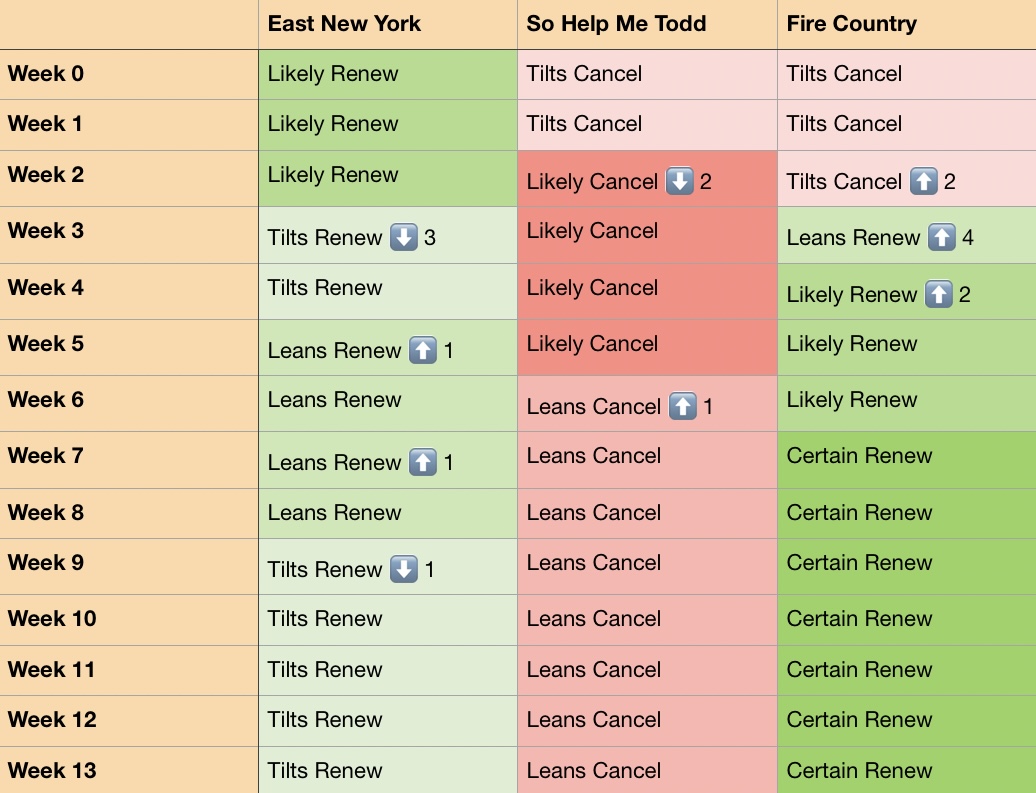Click So Help Me Todd Week 1 Tilts Cancel cell
Viewport: 1036px width, 793px height.
click(x=648, y=125)
